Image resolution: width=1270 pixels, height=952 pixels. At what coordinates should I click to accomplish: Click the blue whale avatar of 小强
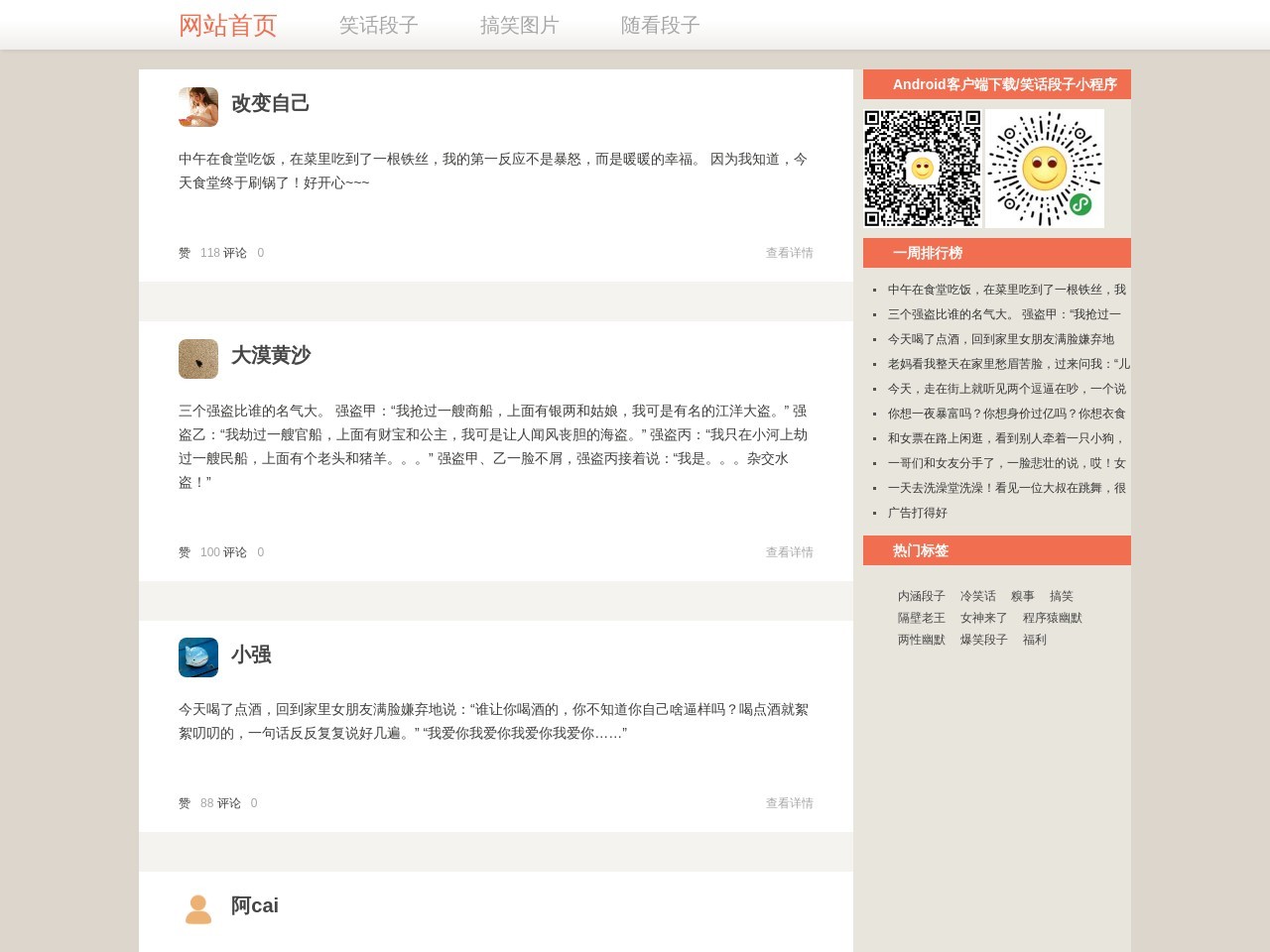click(198, 657)
